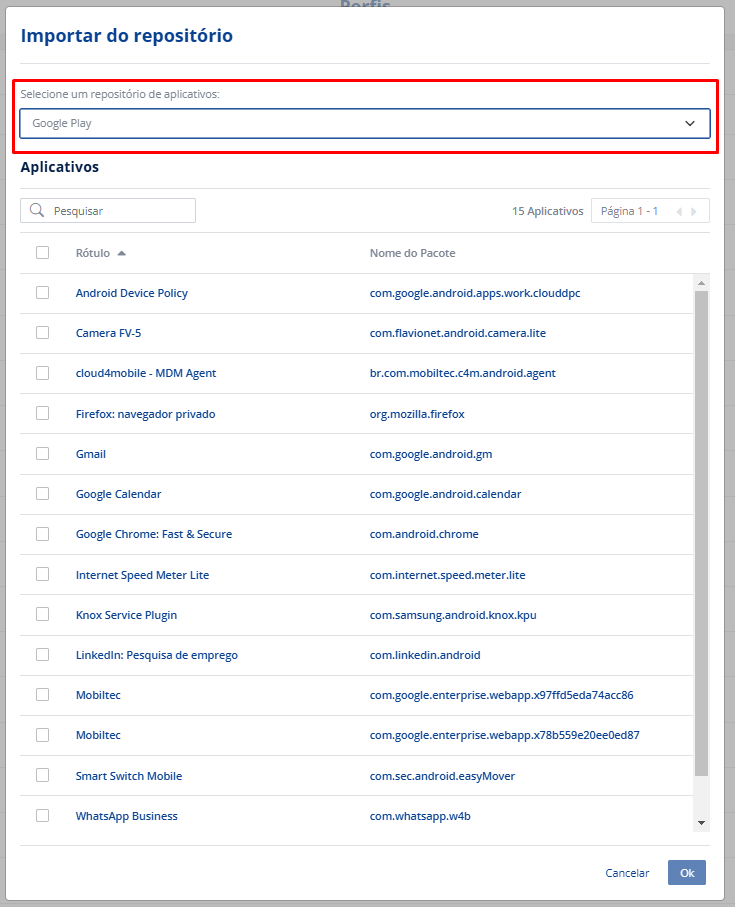Image resolution: width=735 pixels, height=907 pixels.
Task: Check the Mobiltec x97ffd5eda74acc86 row checkbox
Action: tap(42, 695)
